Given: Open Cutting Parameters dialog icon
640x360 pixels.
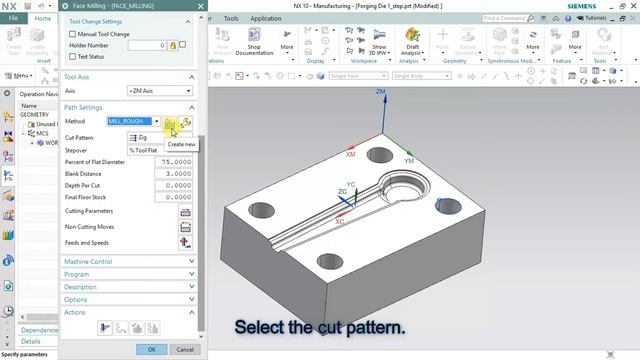Looking at the screenshot, I should pyautogui.click(x=185, y=212).
